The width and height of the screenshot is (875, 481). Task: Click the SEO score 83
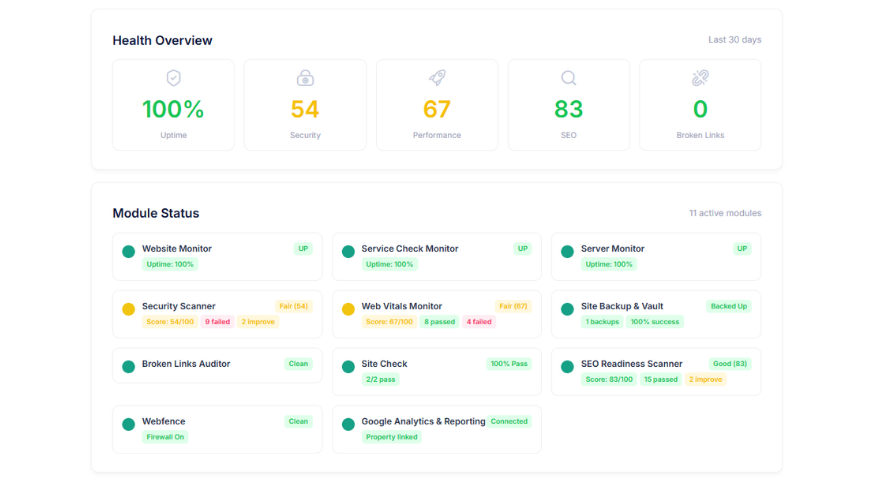tap(569, 109)
